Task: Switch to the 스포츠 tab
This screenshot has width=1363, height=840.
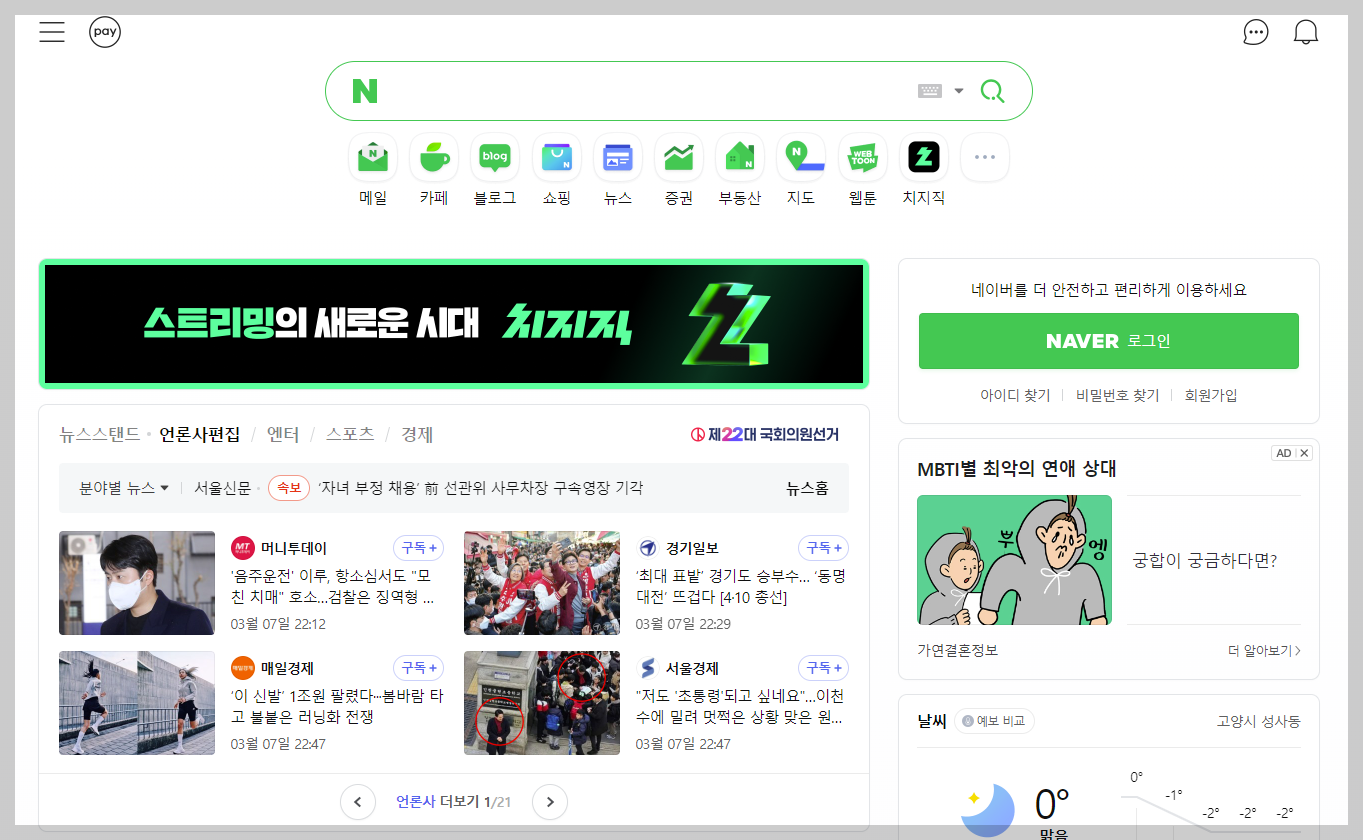Action: (x=350, y=434)
